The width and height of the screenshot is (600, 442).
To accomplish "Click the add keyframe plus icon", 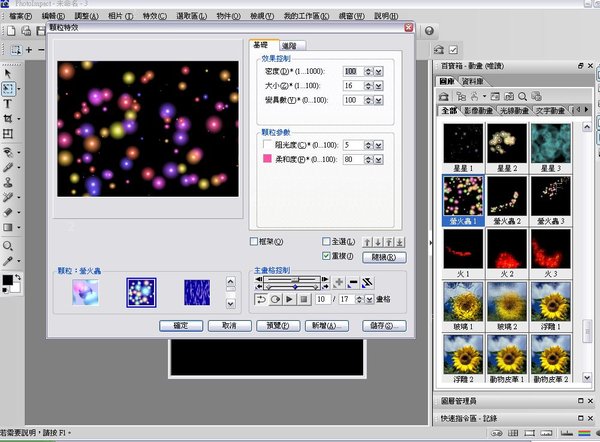I will point(338,283).
